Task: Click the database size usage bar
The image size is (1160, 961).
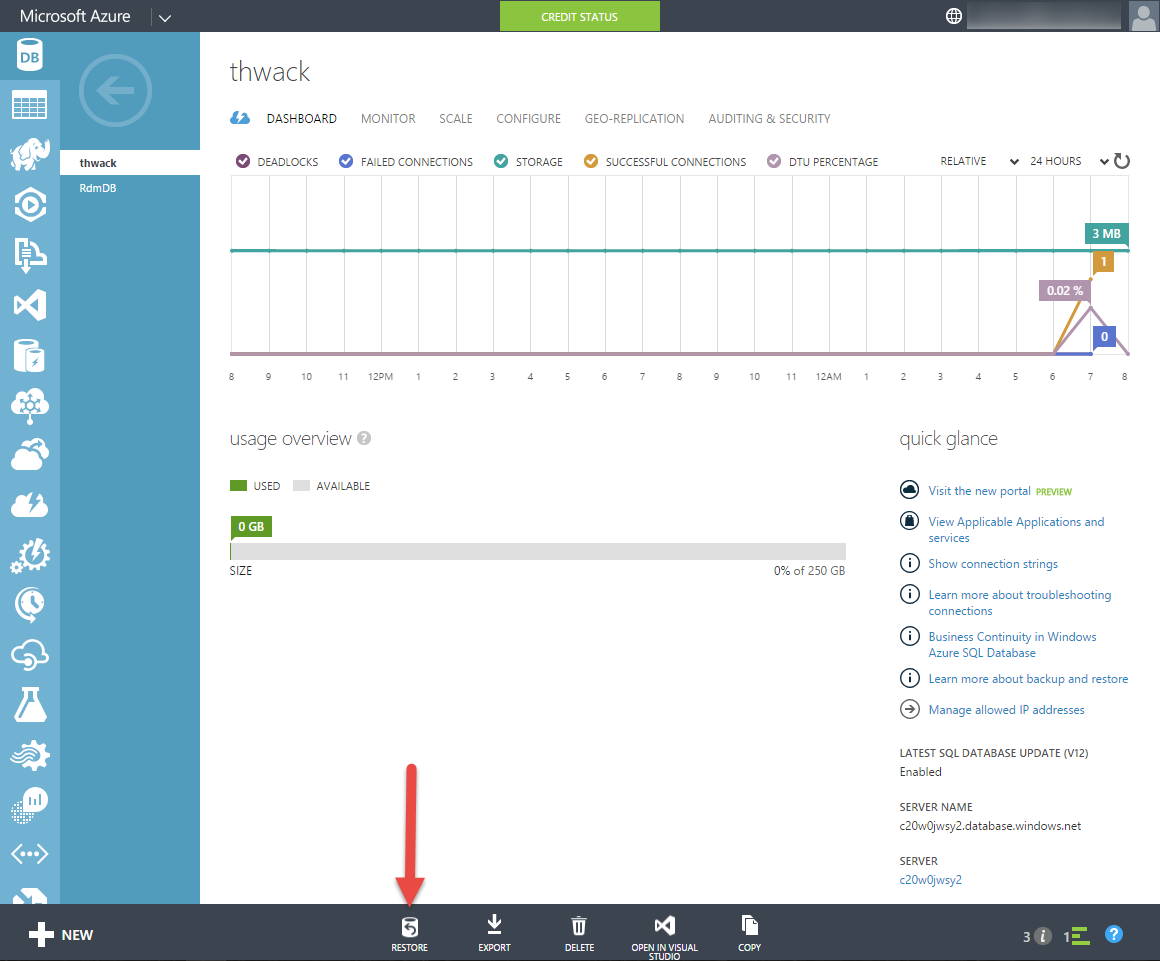Action: point(538,551)
